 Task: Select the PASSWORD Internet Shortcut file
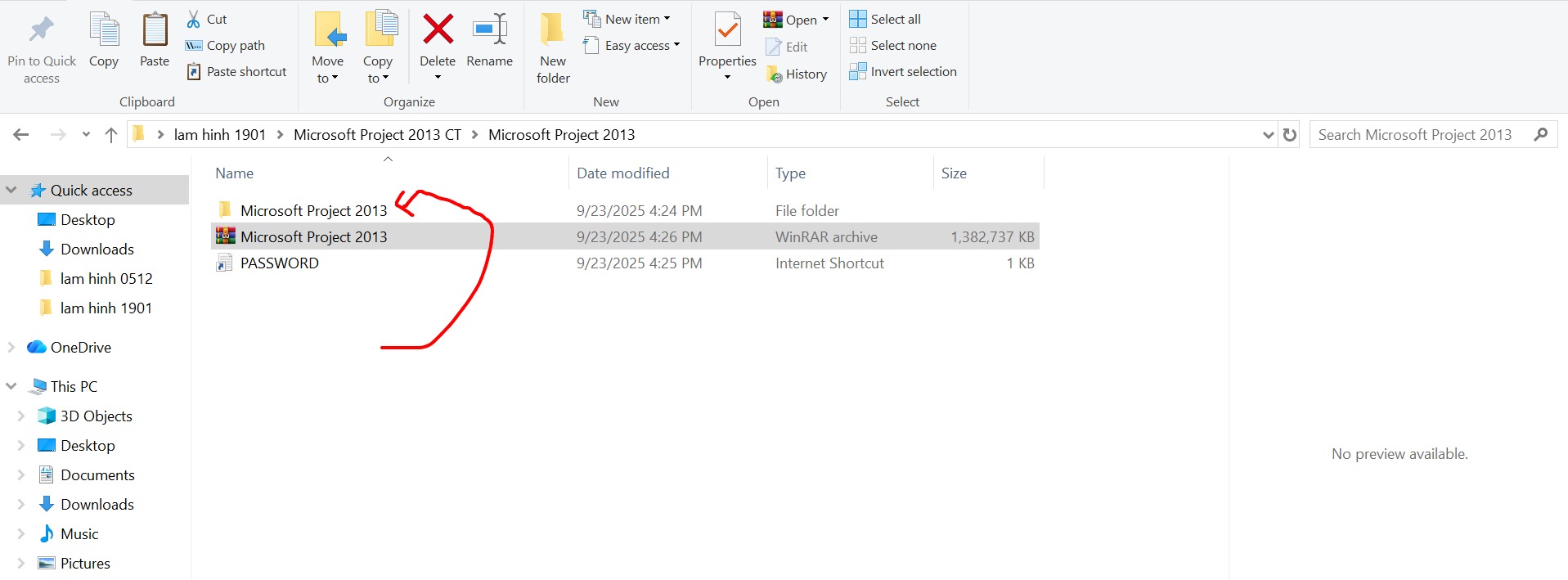pyautogui.click(x=279, y=263)
